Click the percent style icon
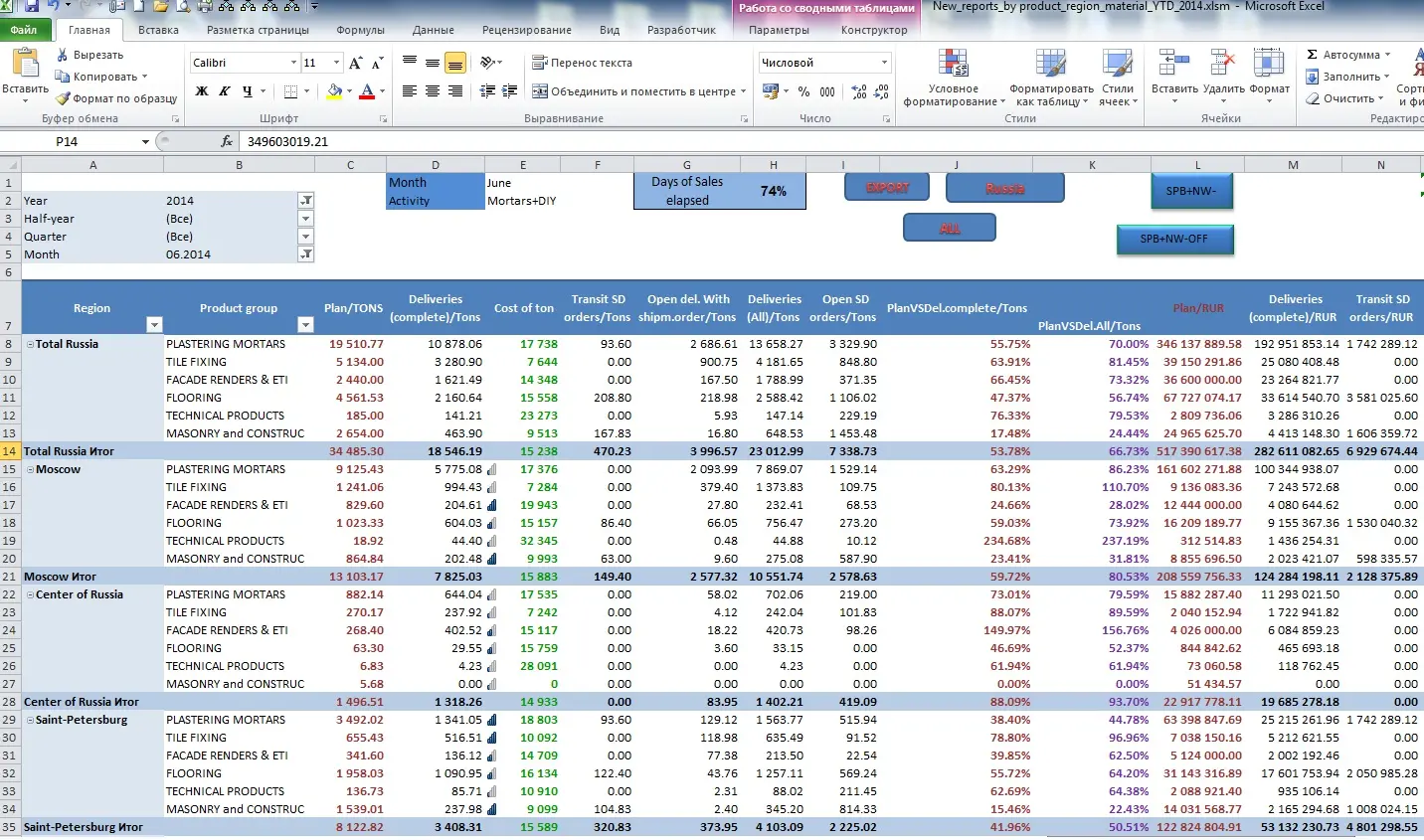 point(803,91)
